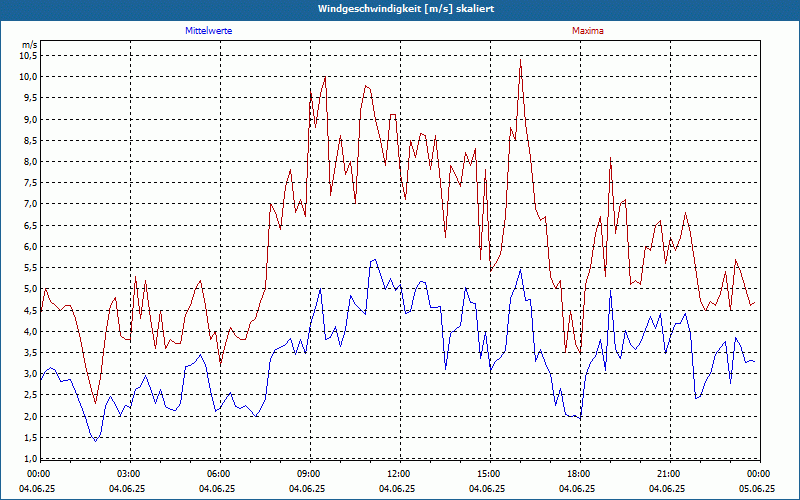Click the '4,5' y-axis value
800x500 pixels.
coord(30,310)
